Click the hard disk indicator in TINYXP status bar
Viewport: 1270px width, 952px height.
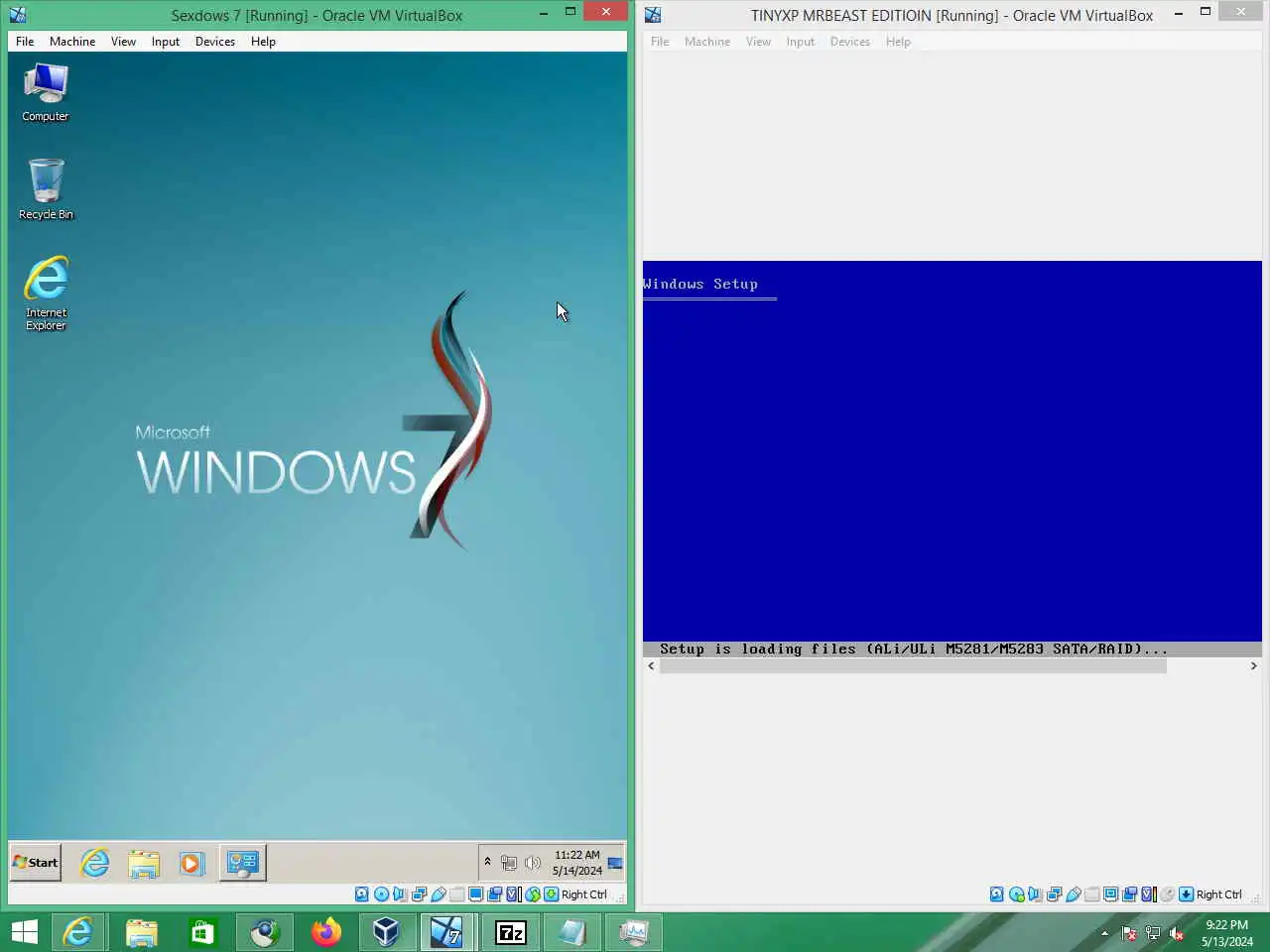pos(997,894)
